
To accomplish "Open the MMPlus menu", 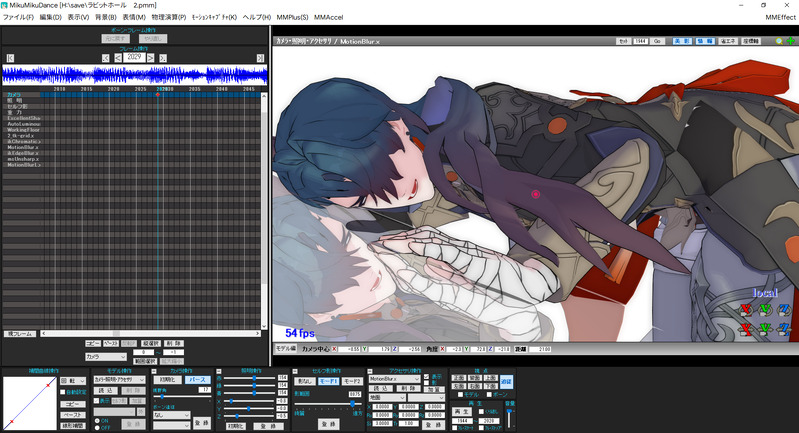I will (x=292, y=17).
